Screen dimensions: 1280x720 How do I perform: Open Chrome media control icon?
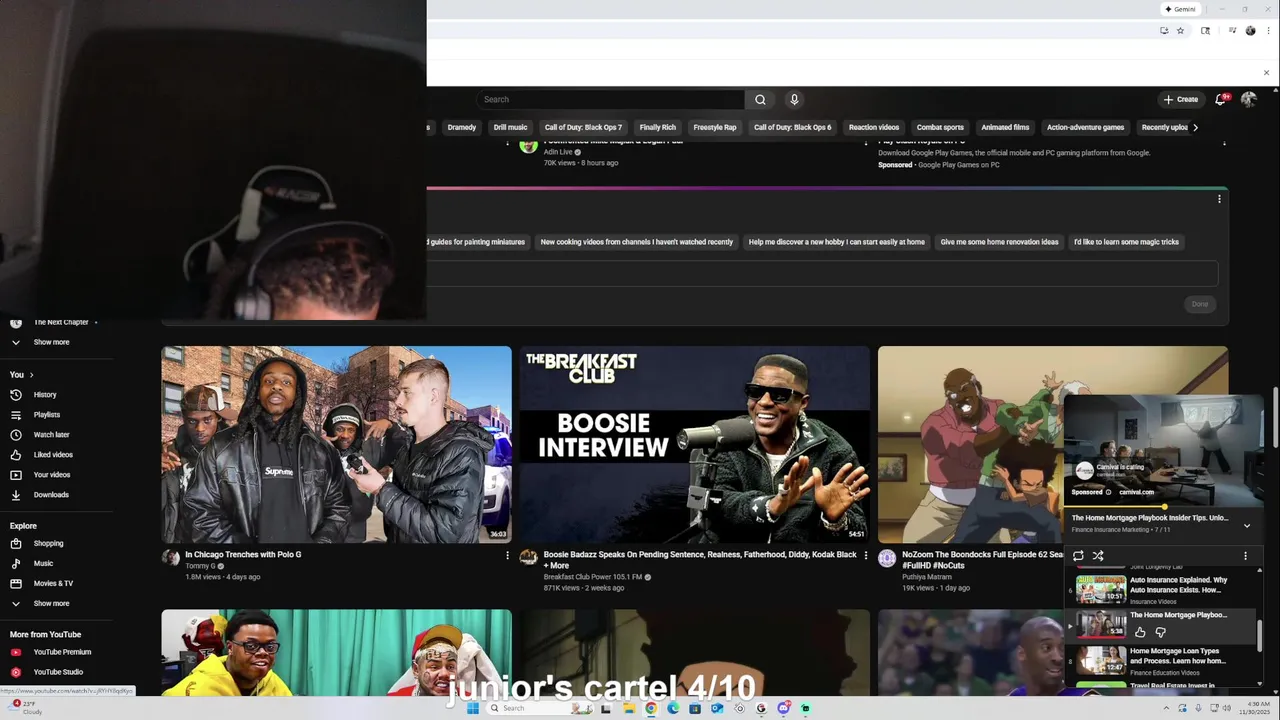coord(1232,31)
